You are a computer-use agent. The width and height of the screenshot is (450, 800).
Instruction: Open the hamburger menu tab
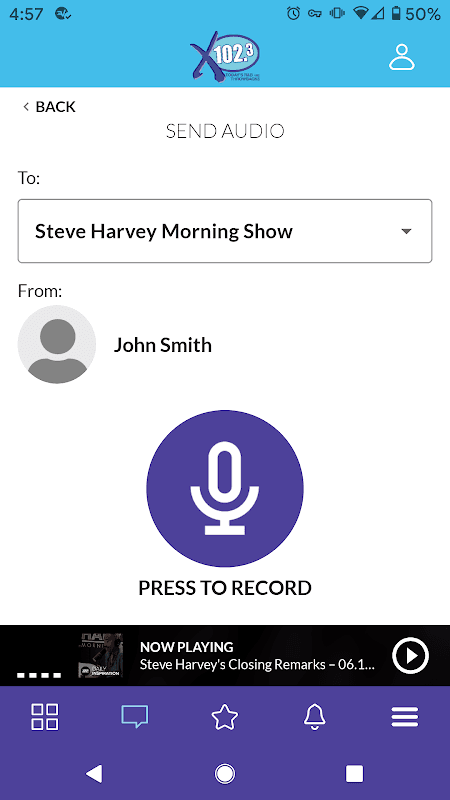click(x=405, y=716)
